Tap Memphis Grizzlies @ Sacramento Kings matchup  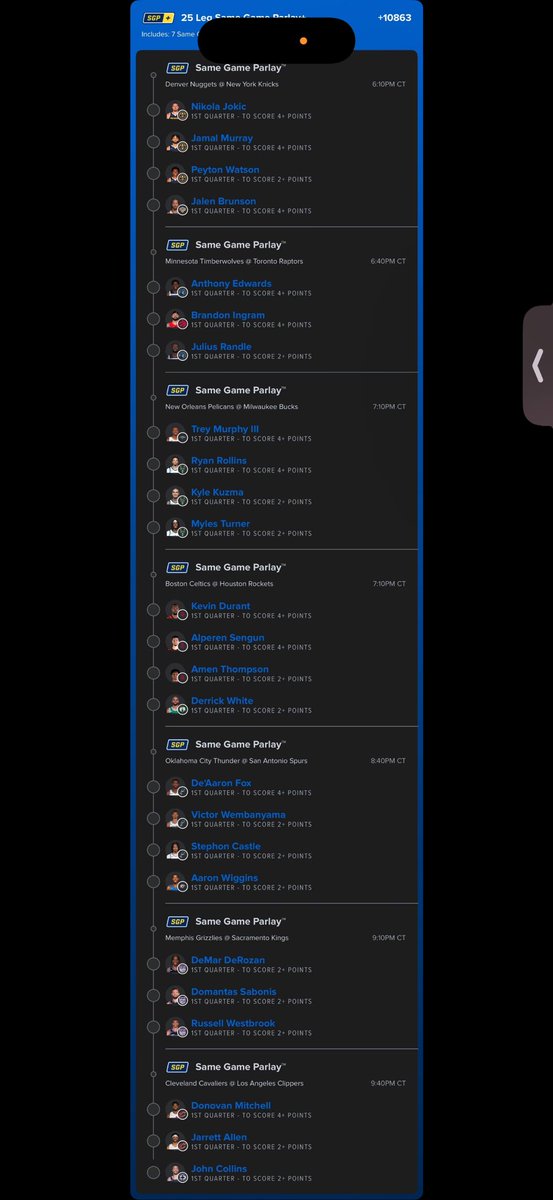(x=225, y=938)
